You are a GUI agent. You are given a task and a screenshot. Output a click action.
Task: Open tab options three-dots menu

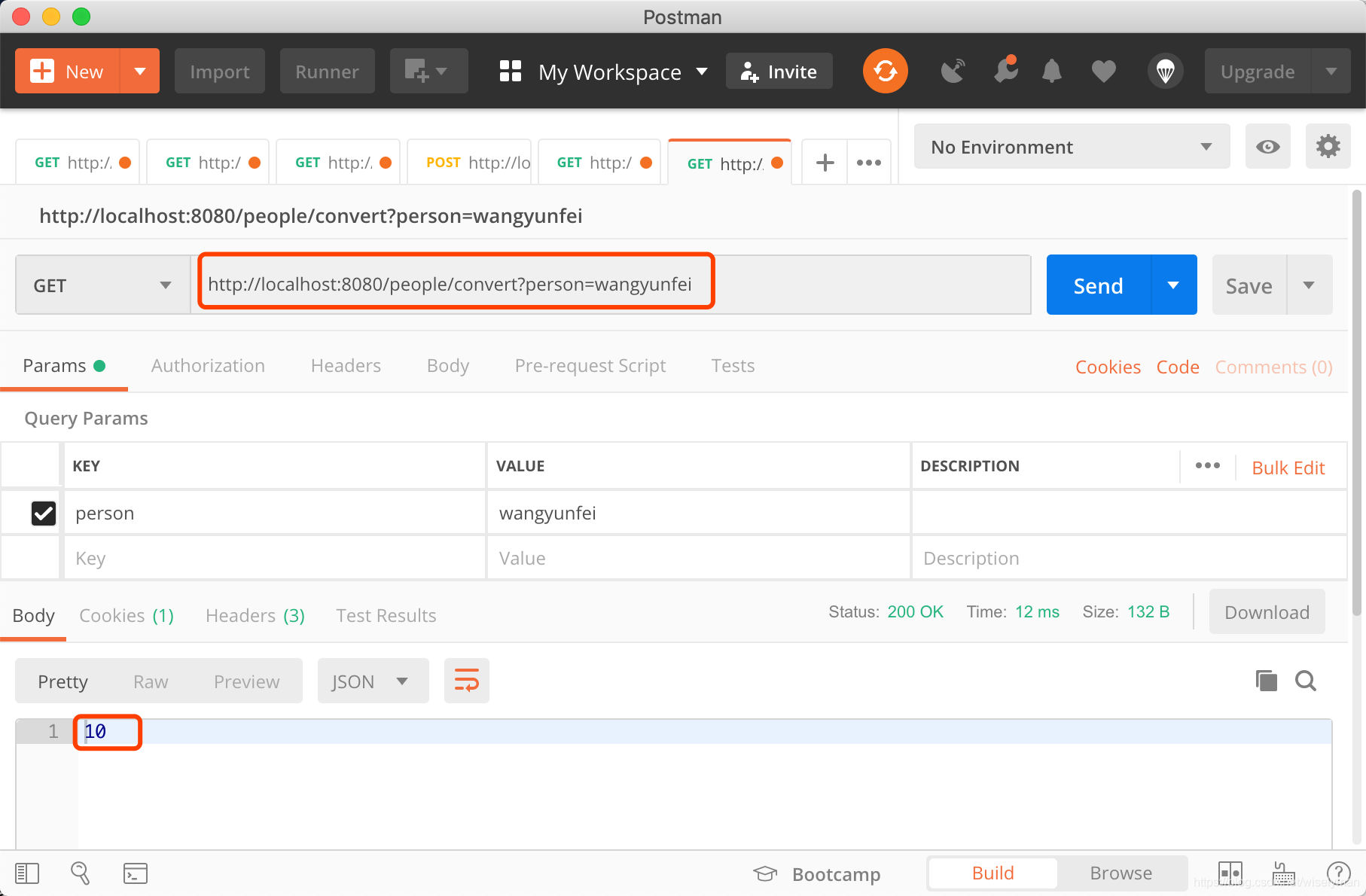(x=869, y=162)
